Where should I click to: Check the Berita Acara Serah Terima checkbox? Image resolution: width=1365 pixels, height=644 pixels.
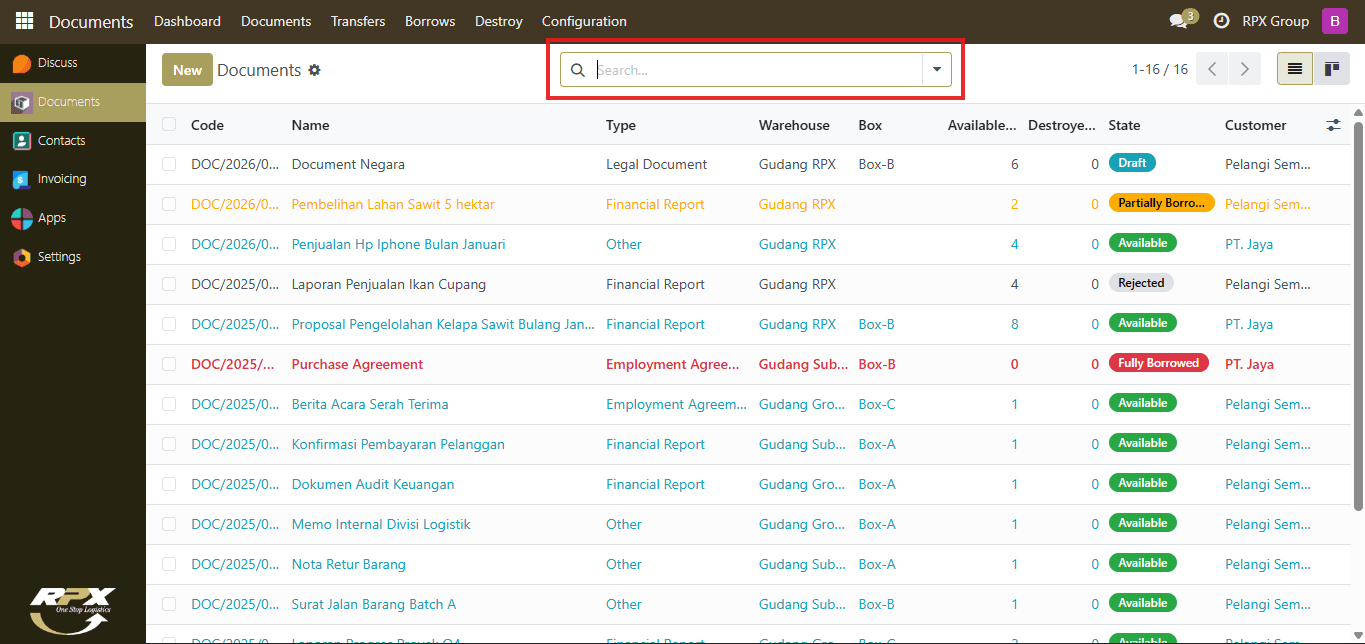[x=169, y=404]
